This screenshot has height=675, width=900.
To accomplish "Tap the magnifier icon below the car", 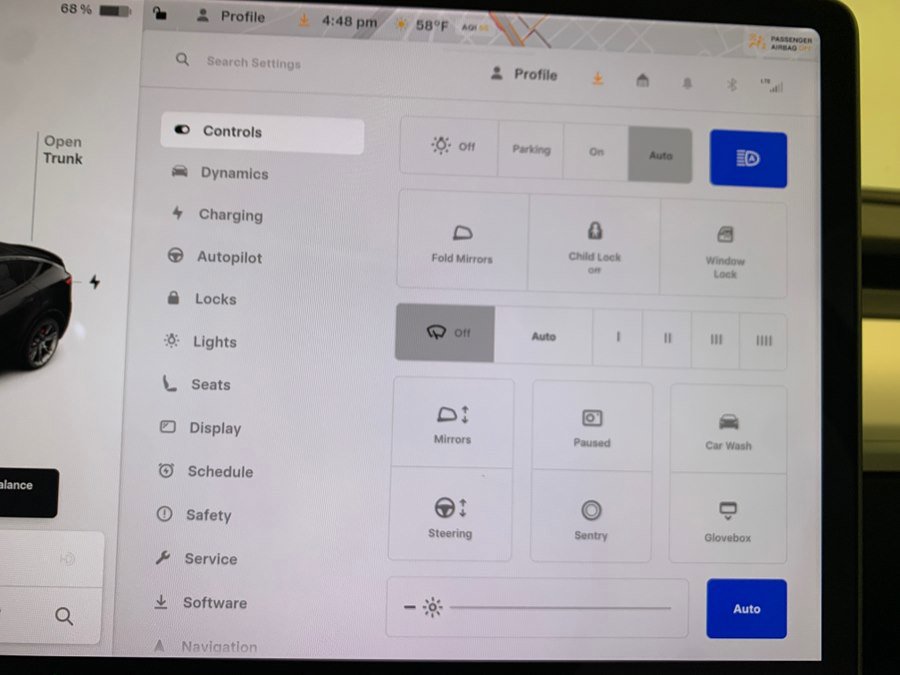I will coord(64,616).
